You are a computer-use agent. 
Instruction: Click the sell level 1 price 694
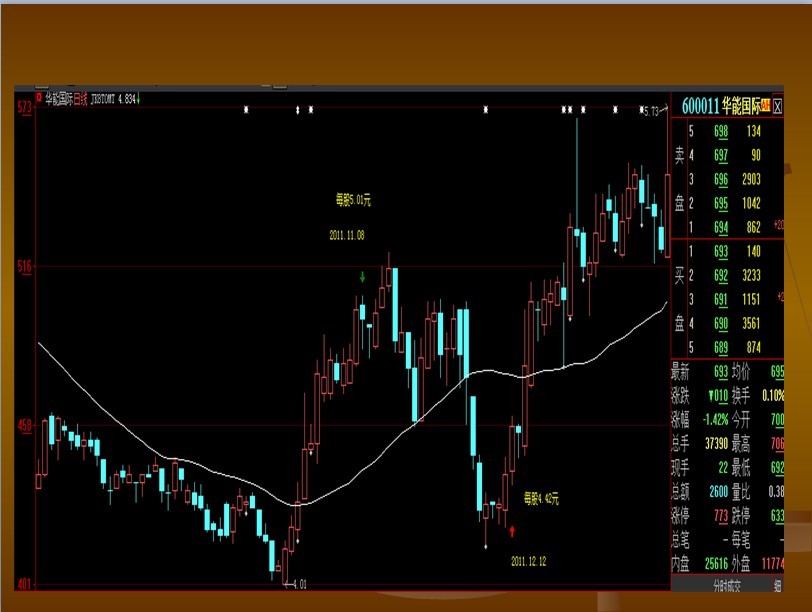tap(720, 227)
